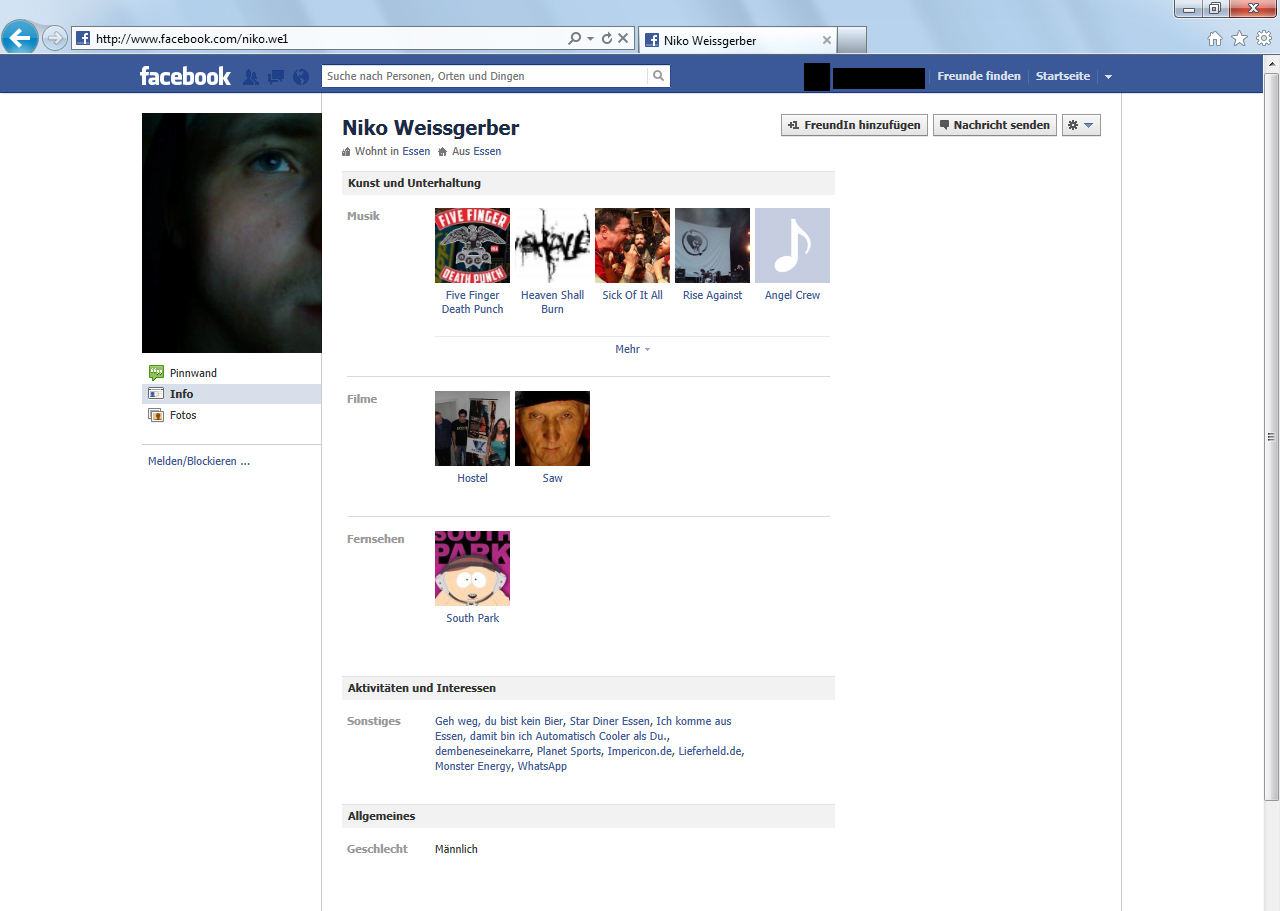Click the Facebook logo in header
Image resolution: width=1280 pixels, height=911 pixels.
click(185, 76)
